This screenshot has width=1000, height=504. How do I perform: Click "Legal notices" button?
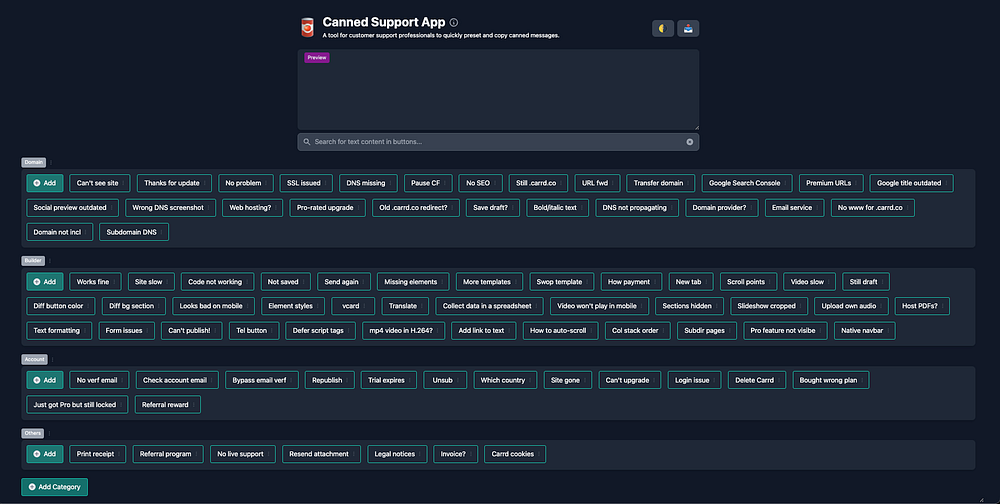coord(397,454)
